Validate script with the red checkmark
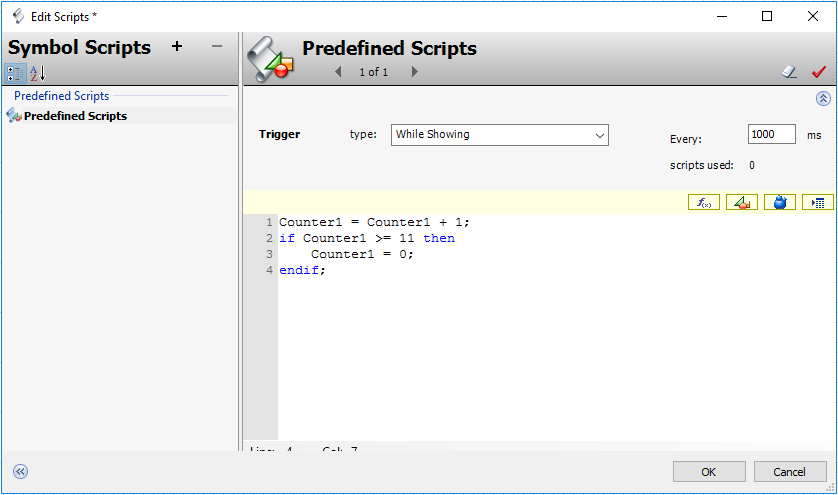 click(x=818, y=72)
